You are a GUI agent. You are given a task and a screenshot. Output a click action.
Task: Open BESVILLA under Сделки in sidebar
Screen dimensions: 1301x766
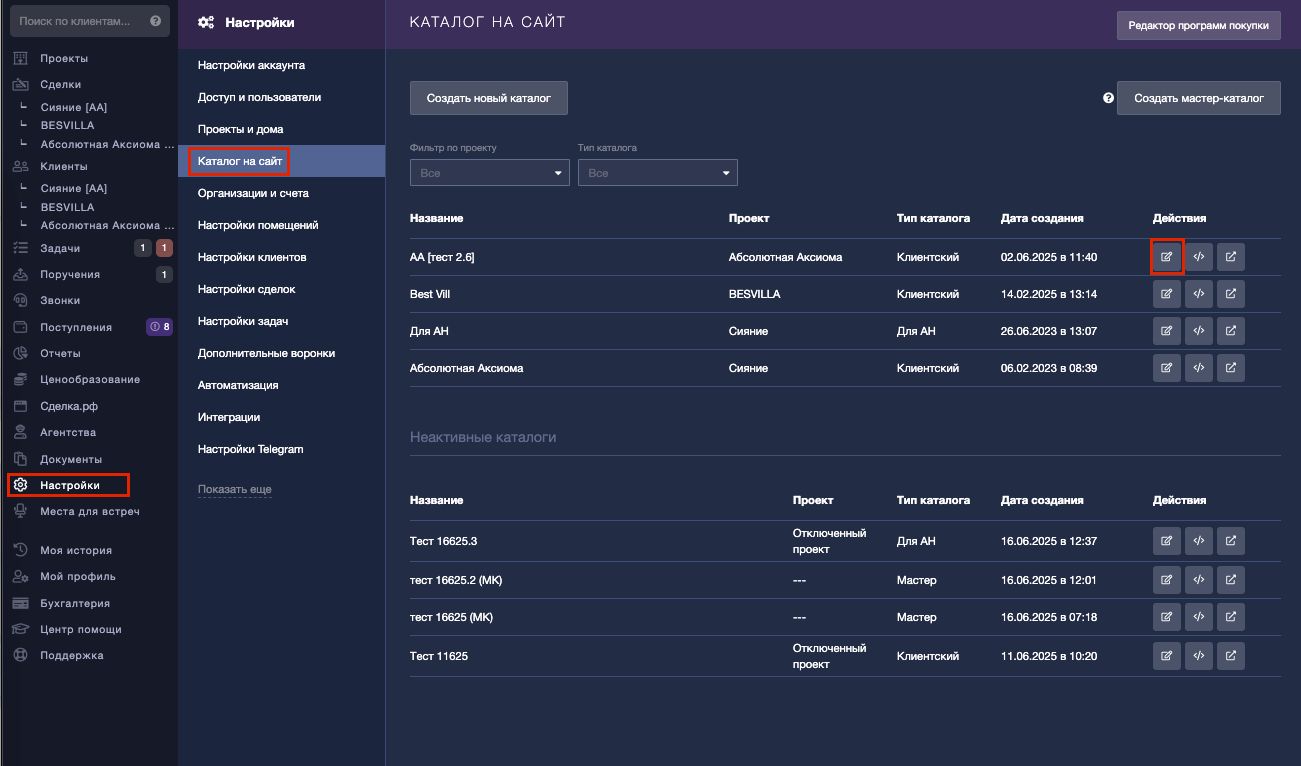click(x=67, y=125)
